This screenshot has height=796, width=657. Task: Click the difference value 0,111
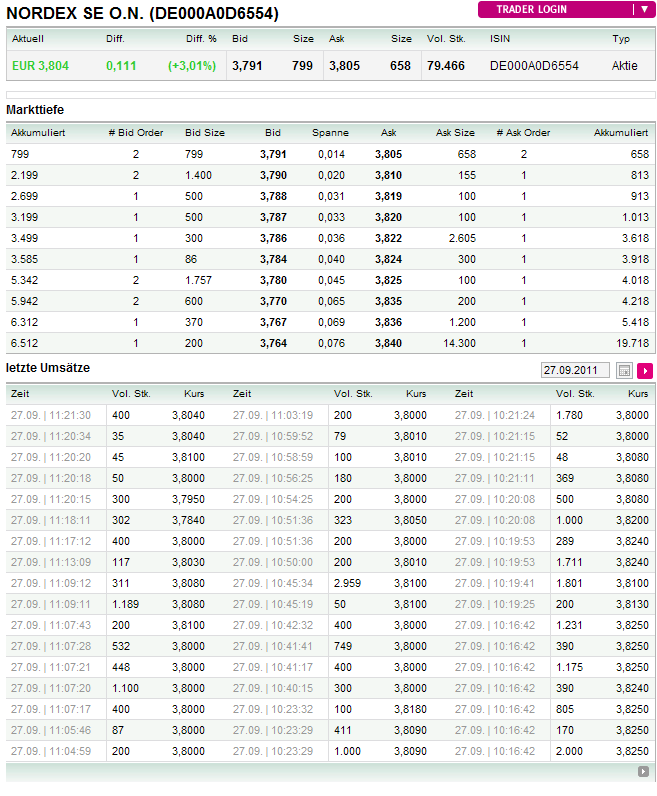pos(121,65)
